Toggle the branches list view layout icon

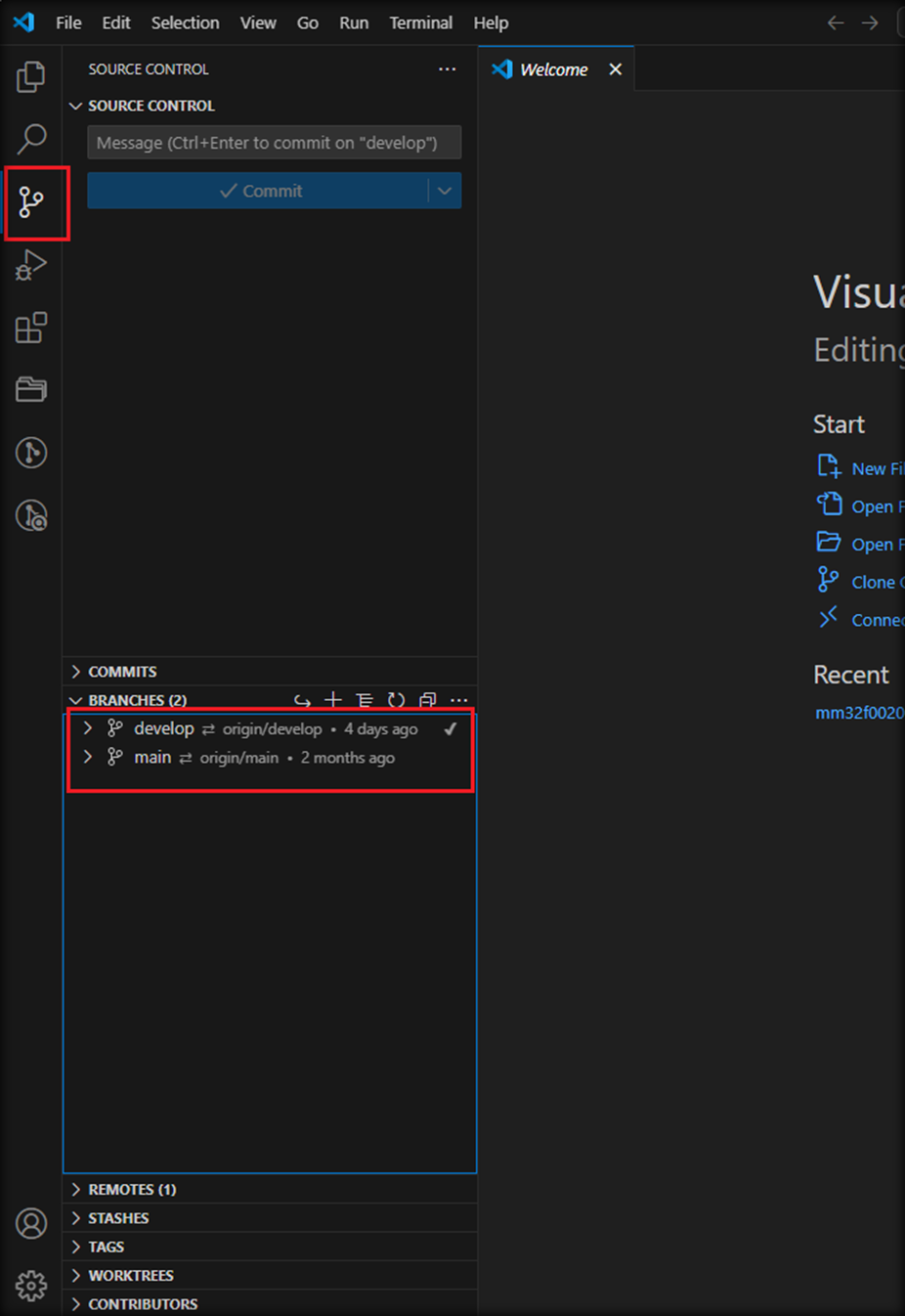[x=365, y=700]
